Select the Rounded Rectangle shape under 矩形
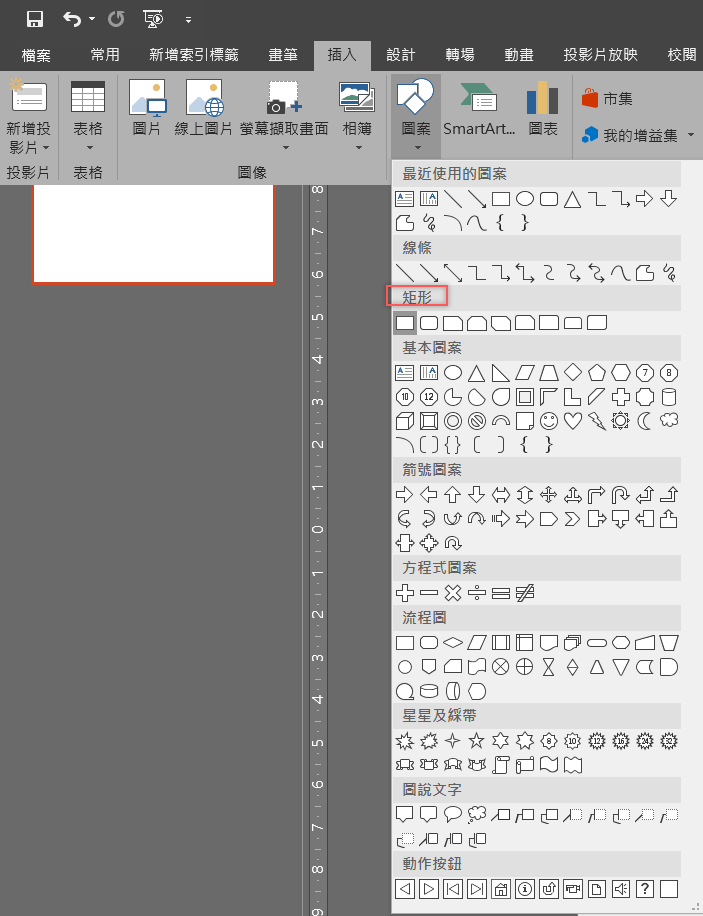The image size is (703, 916). 429,322
